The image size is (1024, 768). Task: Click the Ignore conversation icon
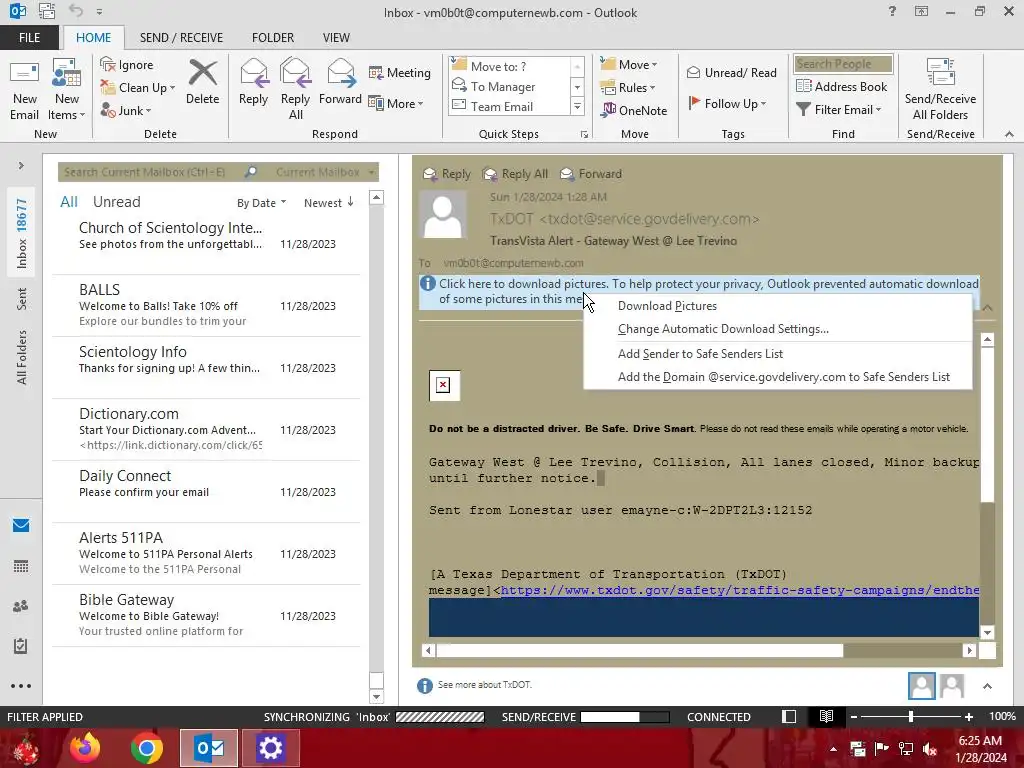tap(108, 64)
